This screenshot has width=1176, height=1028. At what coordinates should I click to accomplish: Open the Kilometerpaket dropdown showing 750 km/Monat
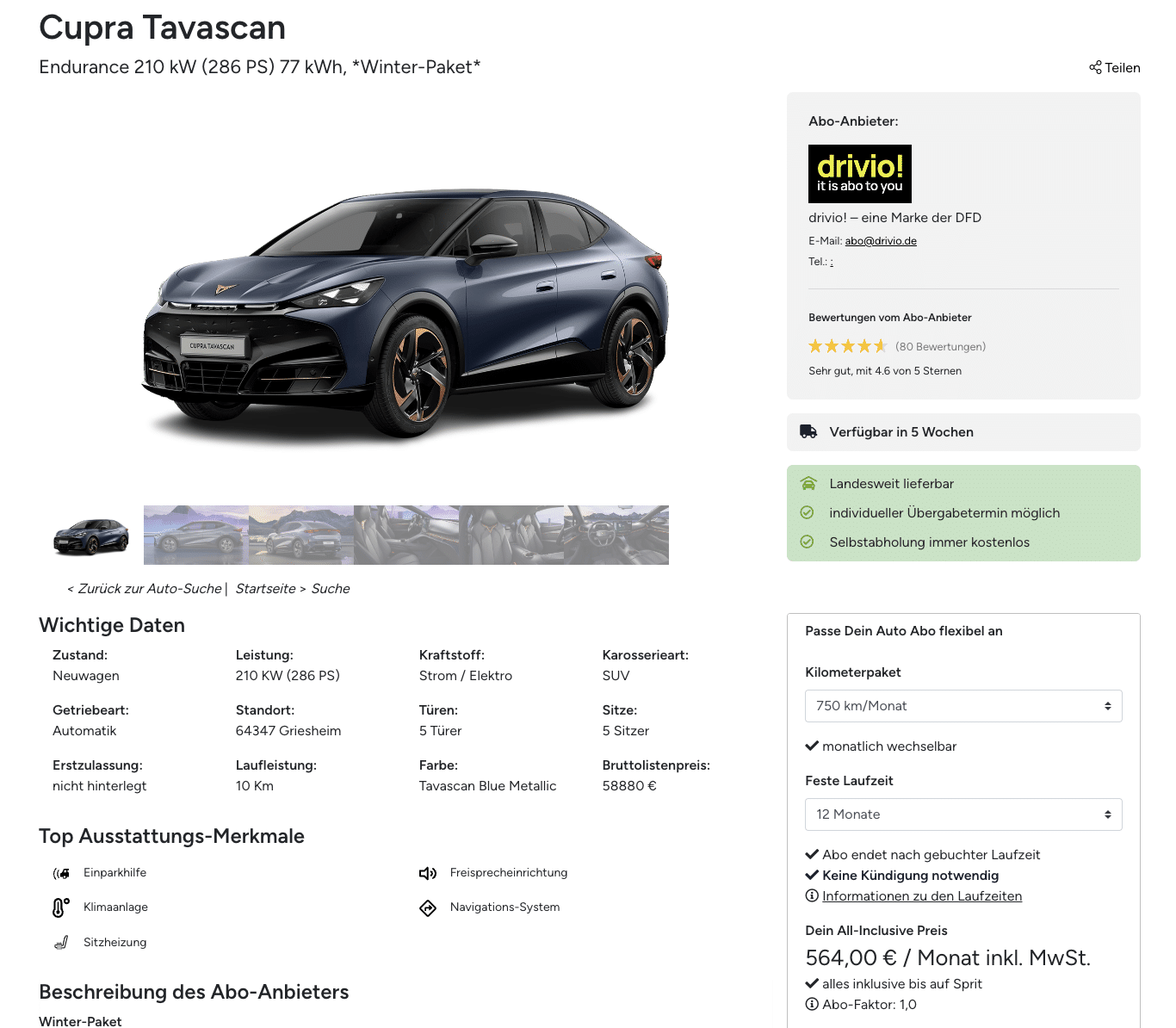(963, 706)
